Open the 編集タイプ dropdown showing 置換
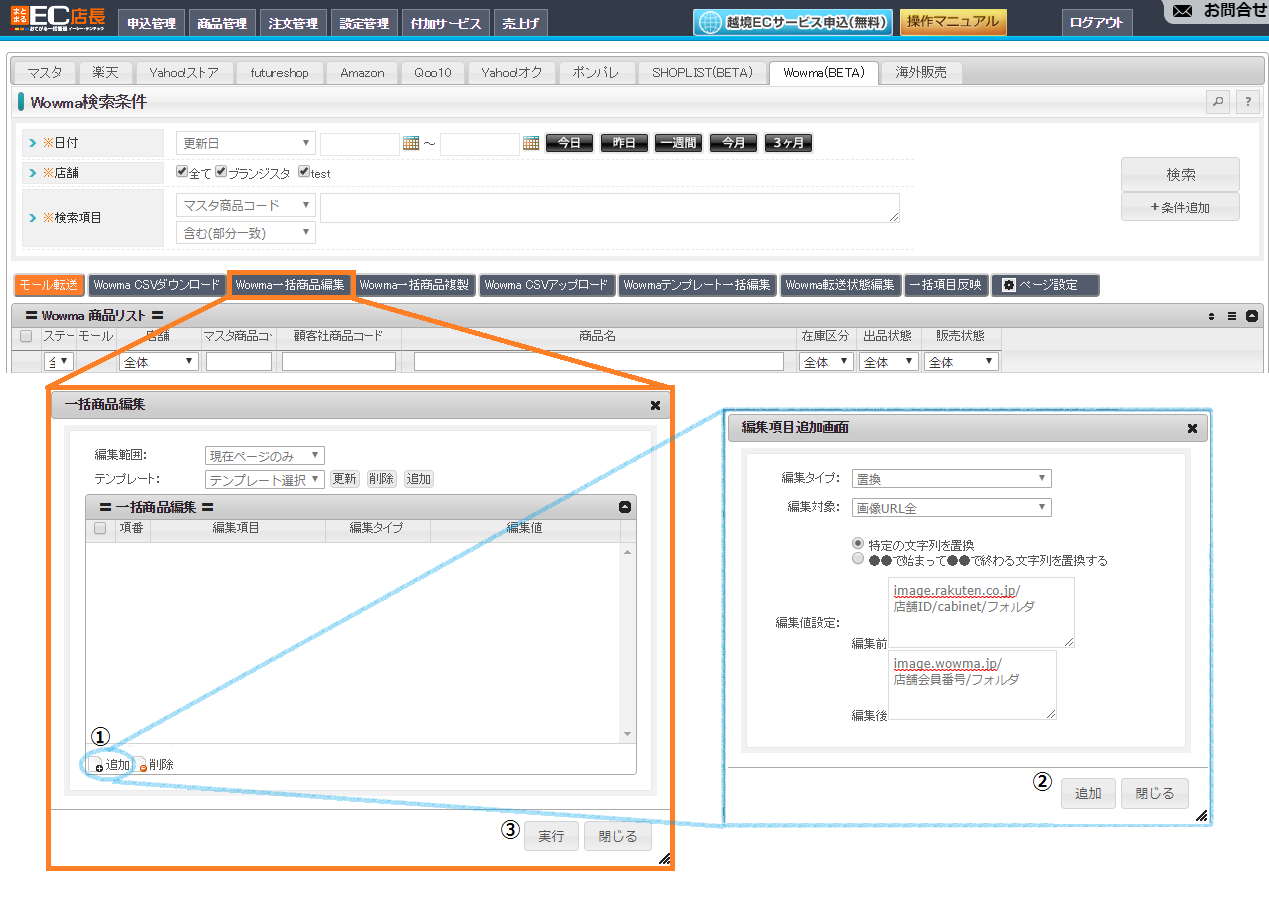The height and width of the screenshot is (915, 1269). [952, 479]
